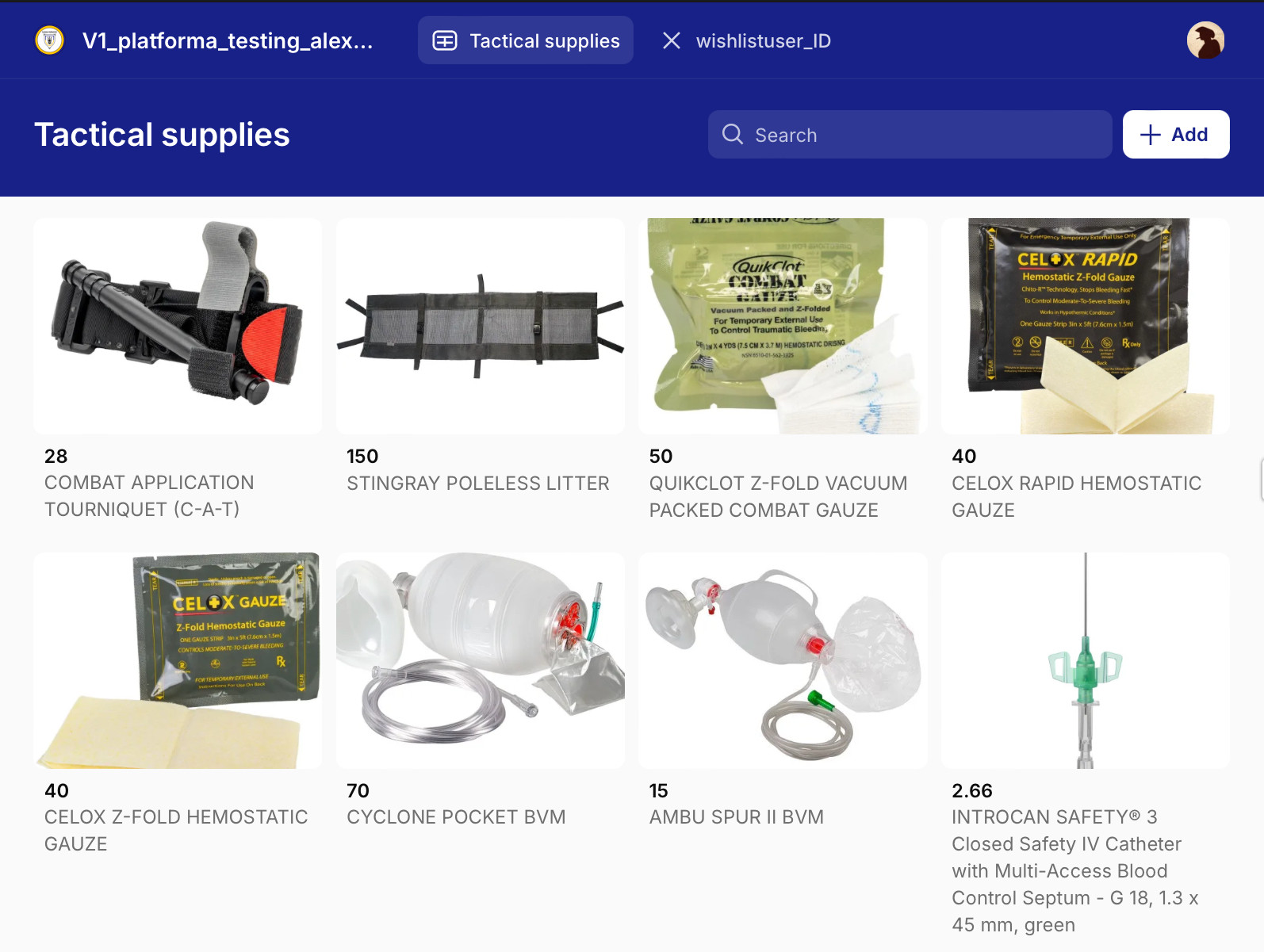The width and height of the screenshot is (1264, 952).
Task: Open the Introcan Safety IV Catheter image
Action: click(1086, 660)
